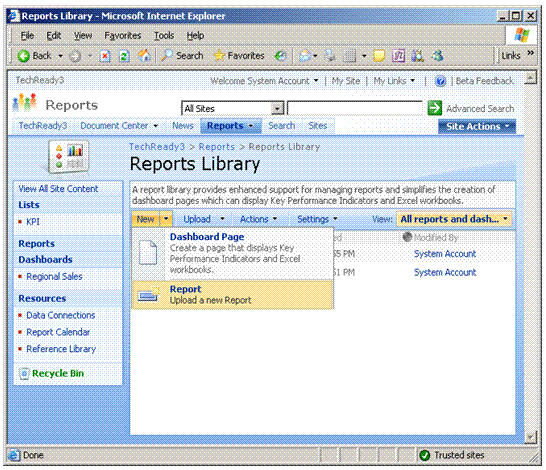The width and height of the screenshot is (546, 470).
Task: Click the green search go arrow icon
Action: (435, 108)
